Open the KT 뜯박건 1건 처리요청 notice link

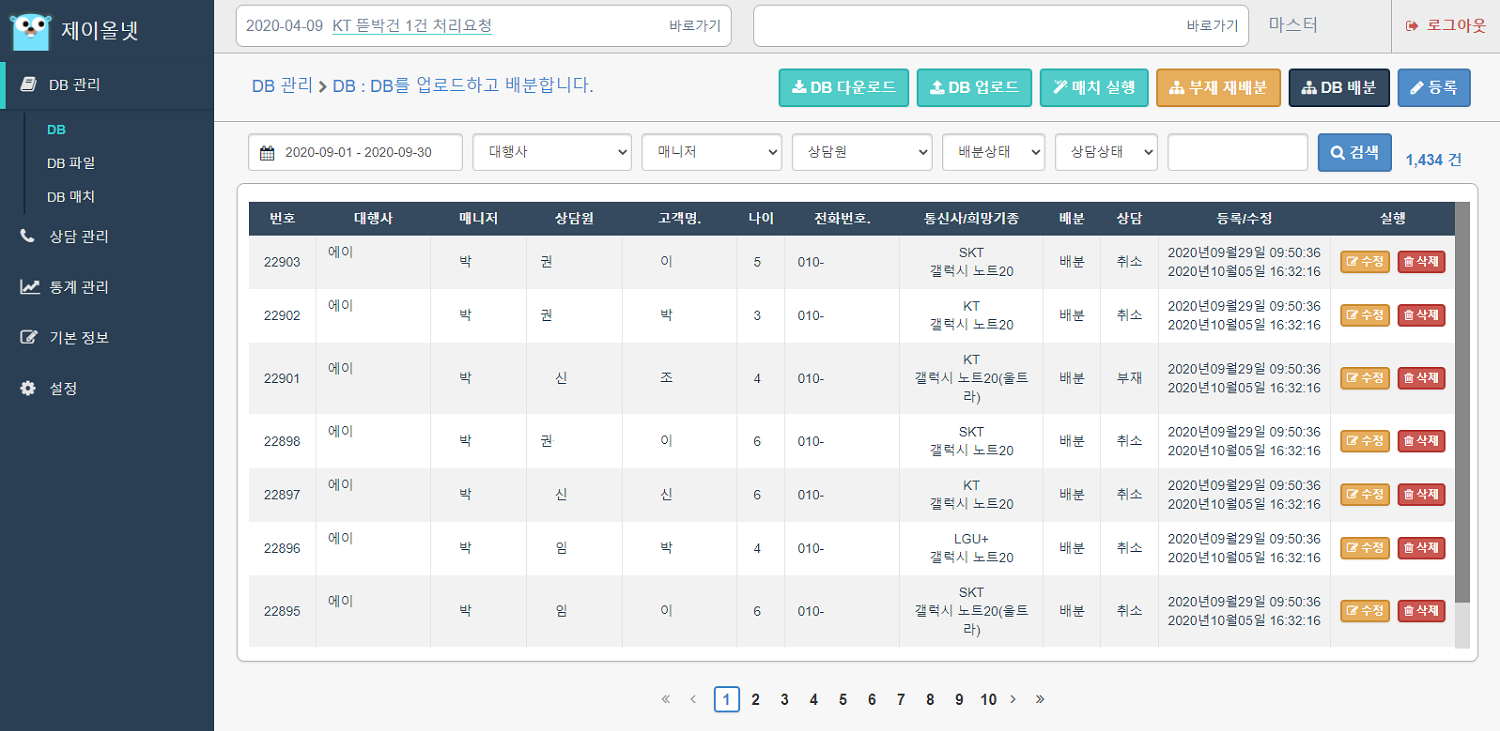coord(412,26)
